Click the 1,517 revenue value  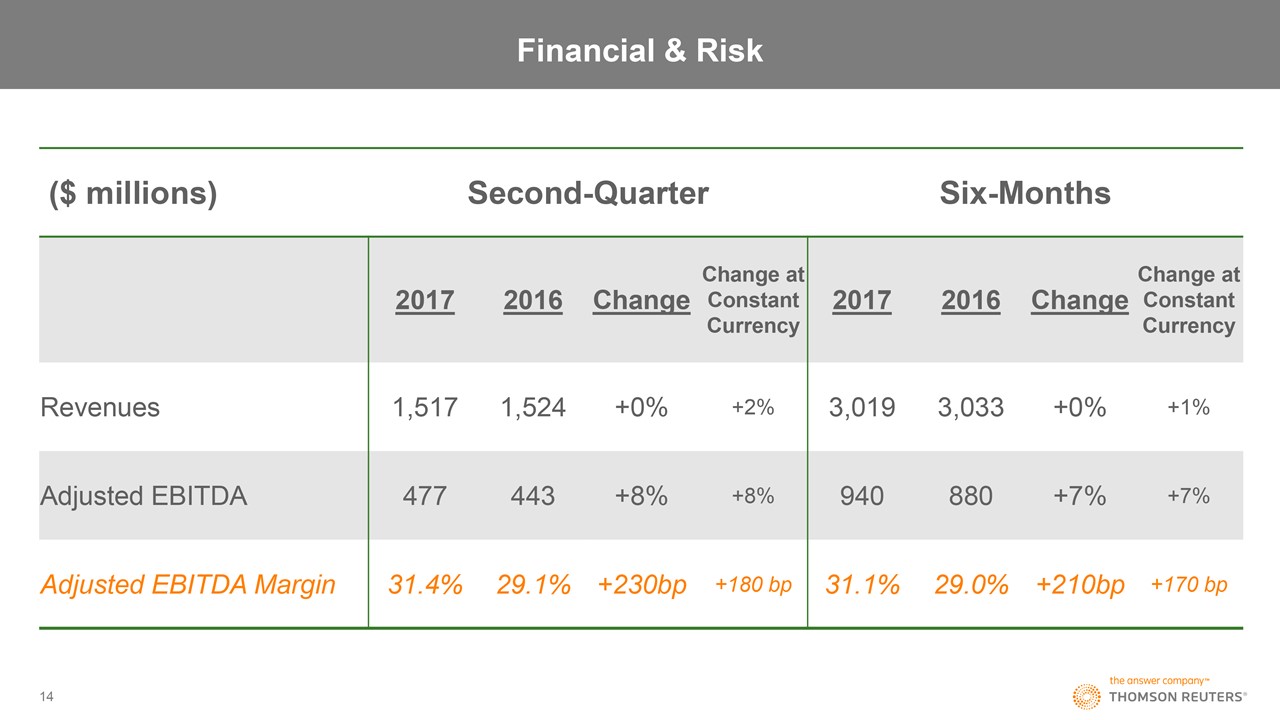click(425, 407)
